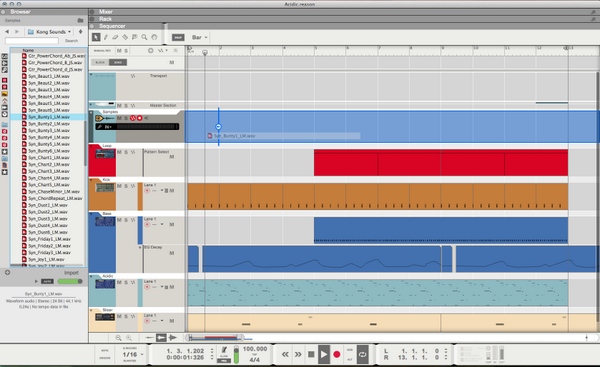Go forward in browser history
This screenshot has height=367, width=600.
click(17, 32)
